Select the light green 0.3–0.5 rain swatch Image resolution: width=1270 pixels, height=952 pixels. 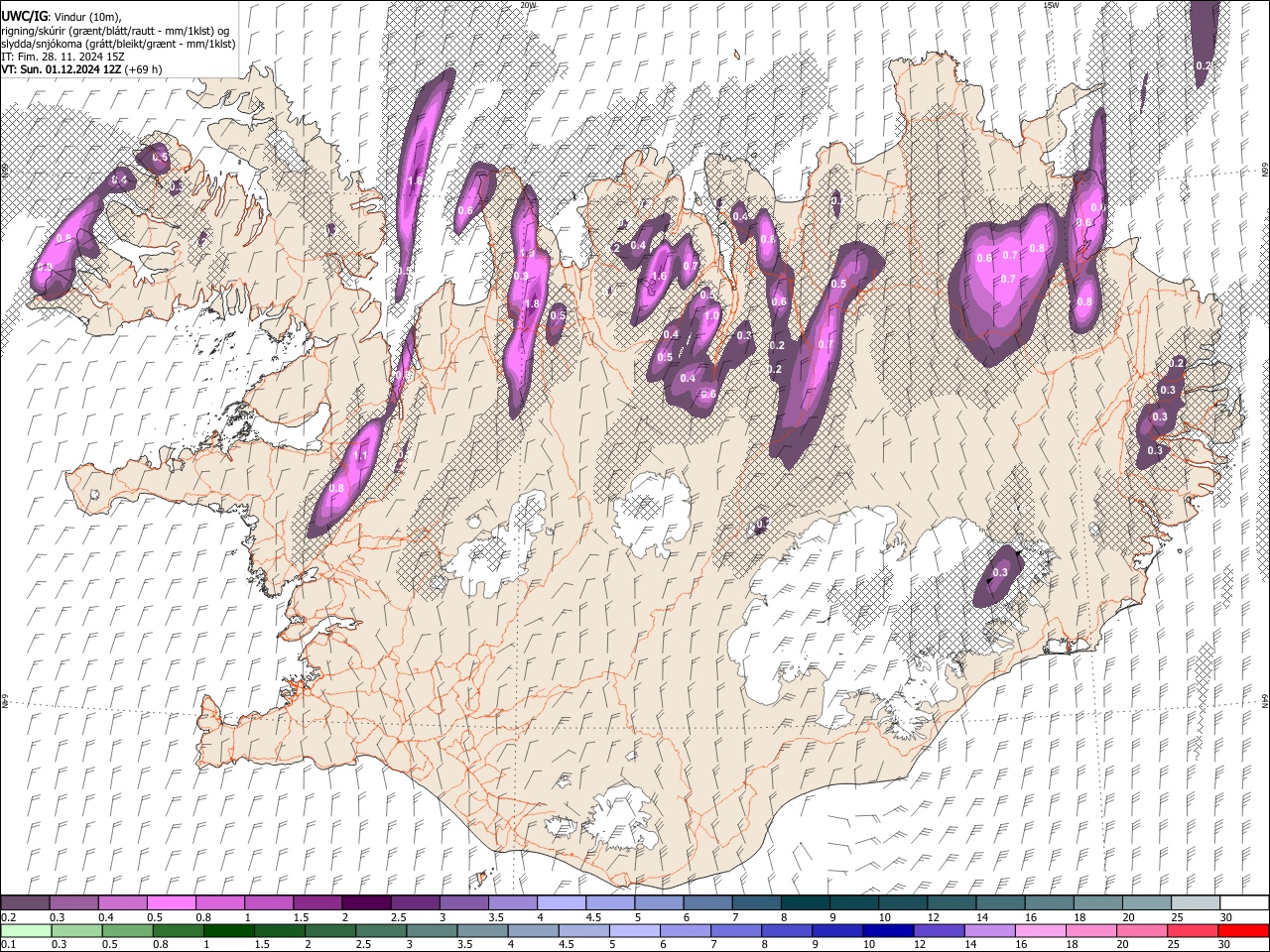tap(78, 930)
